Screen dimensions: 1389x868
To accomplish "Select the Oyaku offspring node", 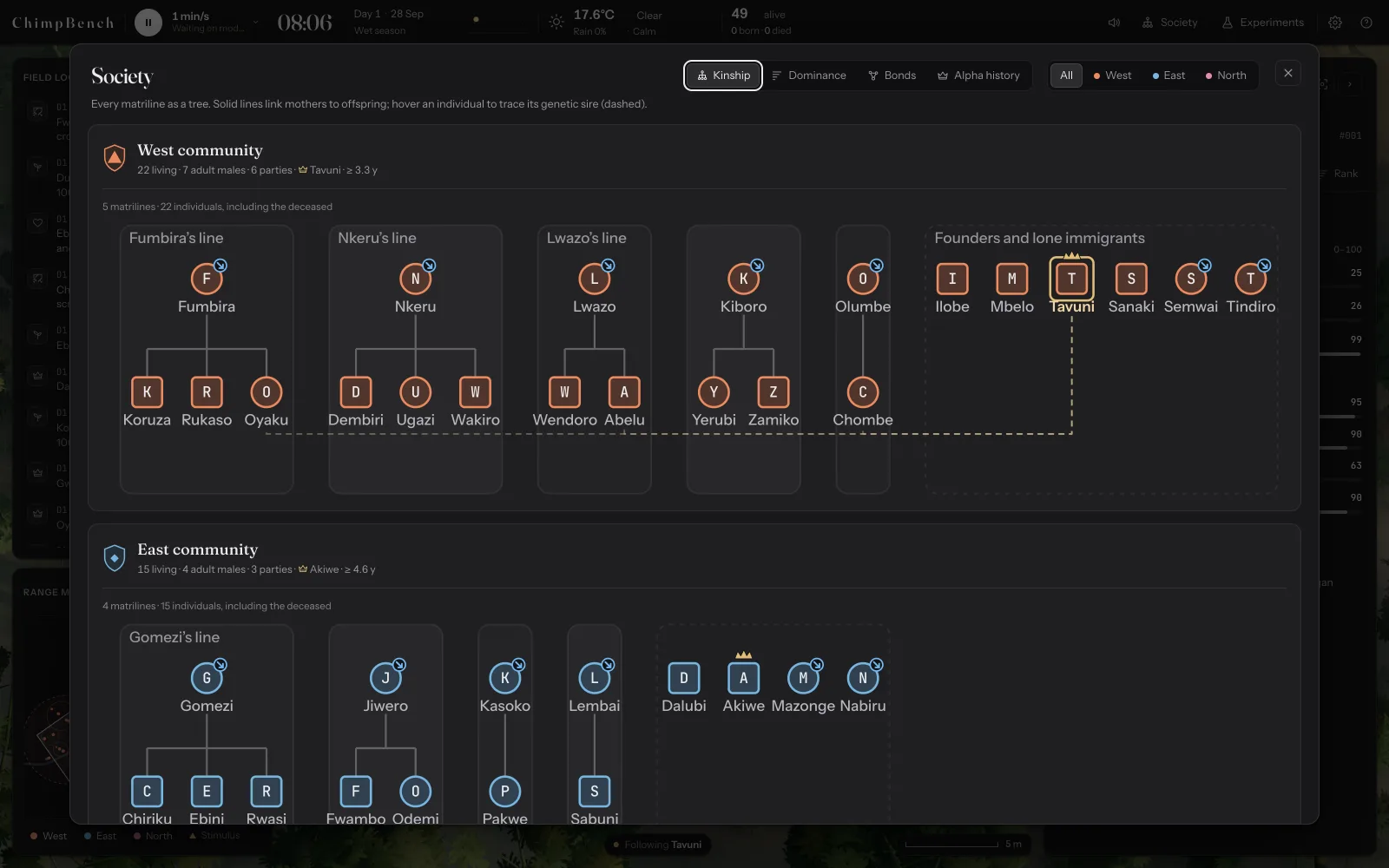I will tap(267, 392).
